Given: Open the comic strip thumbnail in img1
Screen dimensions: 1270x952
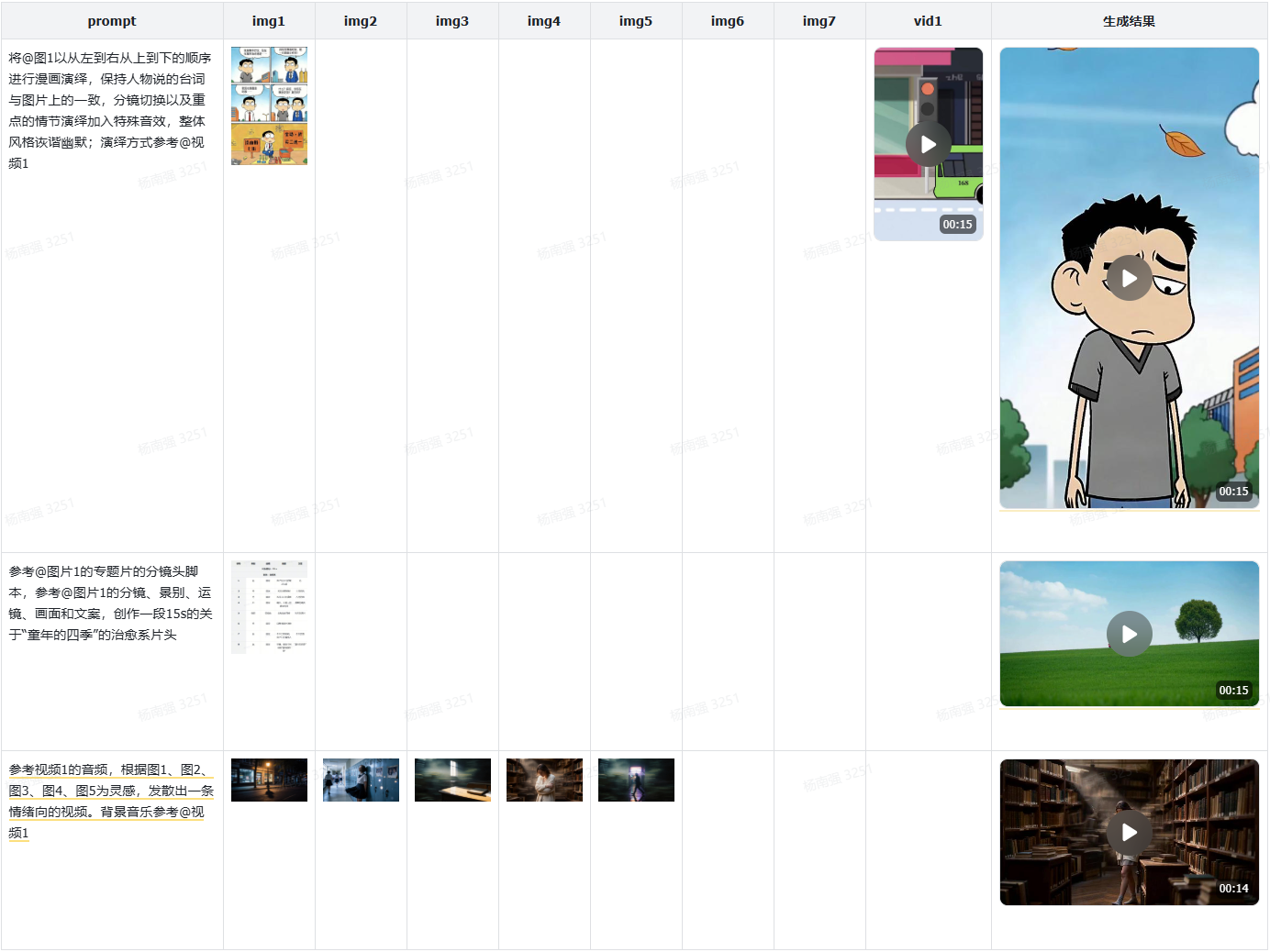Looking at the screenshot, I should coord(269,106).
